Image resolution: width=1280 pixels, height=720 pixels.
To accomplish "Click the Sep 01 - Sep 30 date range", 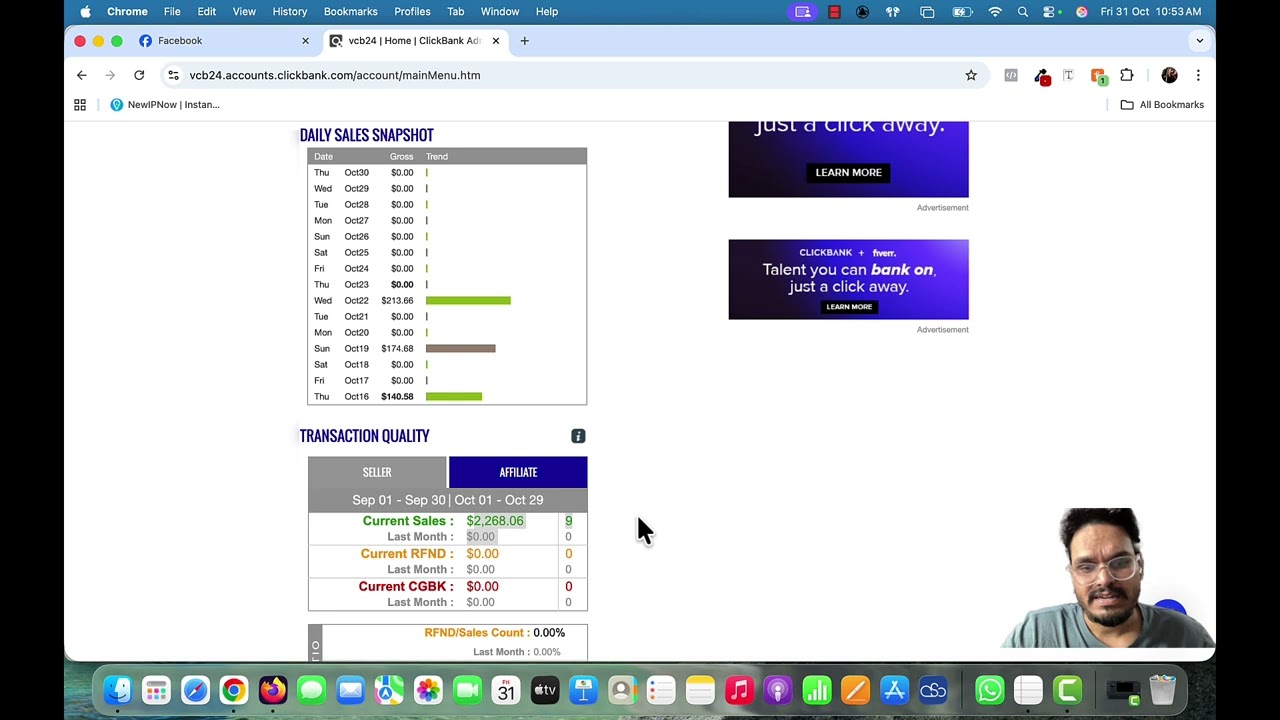I will click(x=399, y=500).
